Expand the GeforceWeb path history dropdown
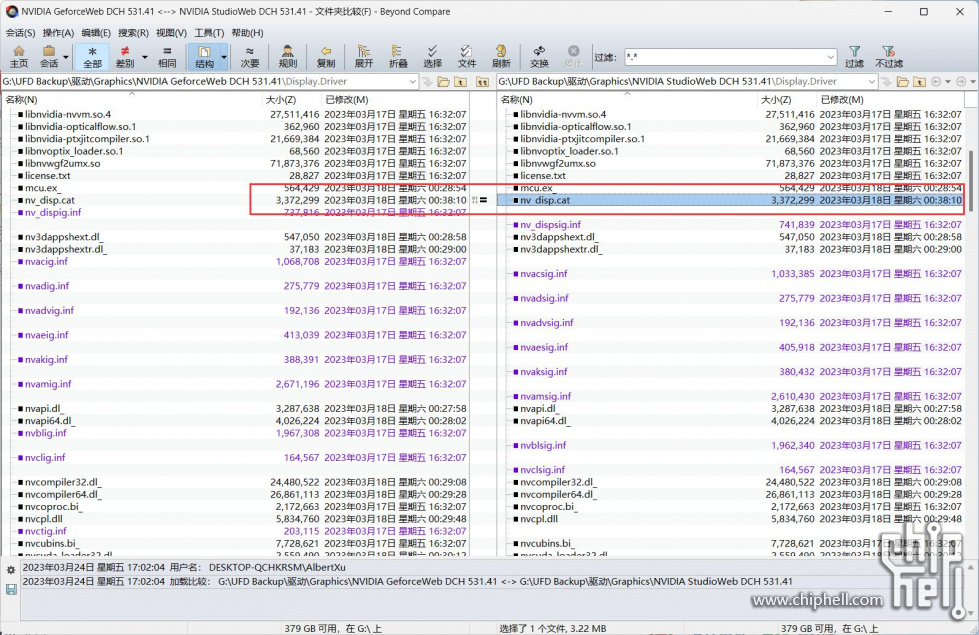This screenshot has width=979, height=635. 413,82
